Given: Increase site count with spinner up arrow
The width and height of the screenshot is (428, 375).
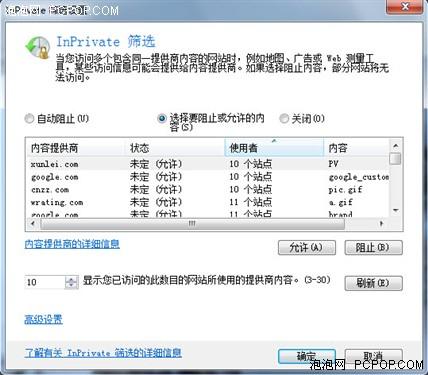Looking at the screenshot, I should (x=72, y=279).
